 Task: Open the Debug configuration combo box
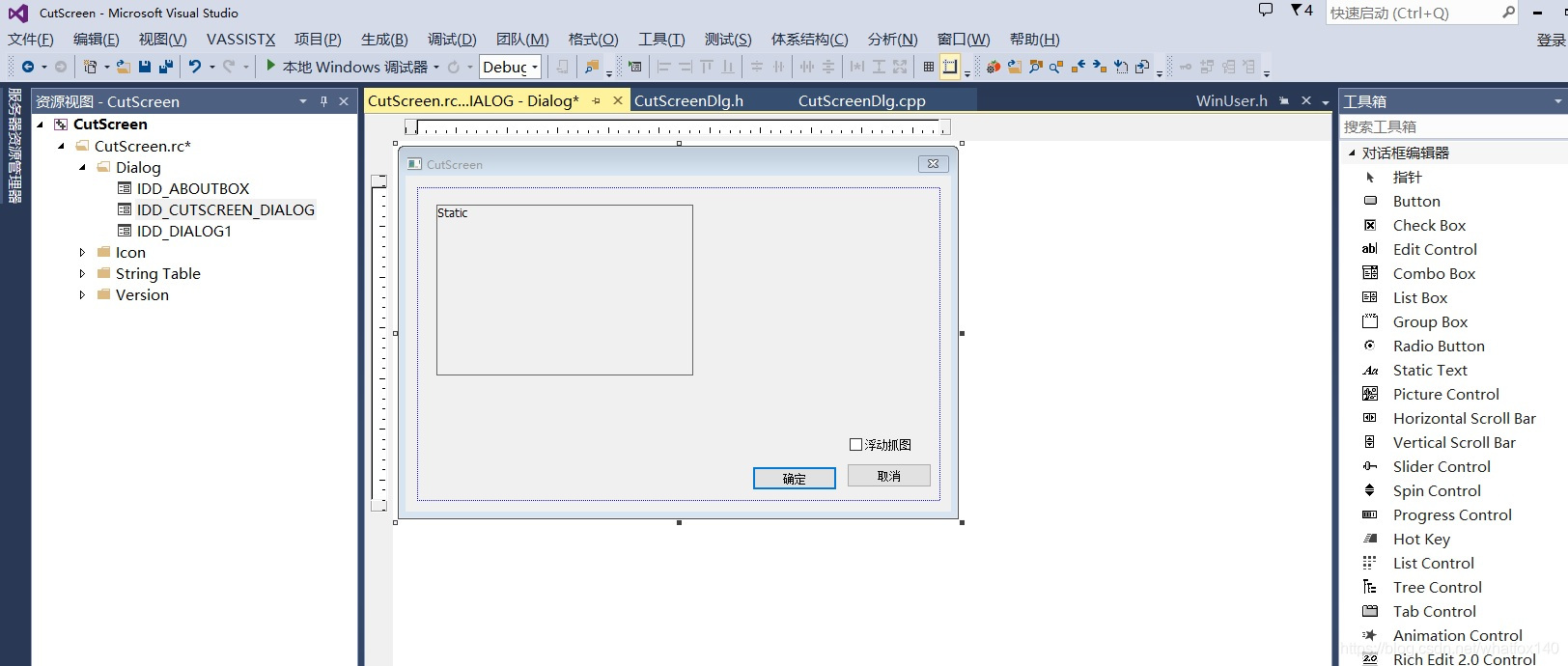(x=511, y=67)
